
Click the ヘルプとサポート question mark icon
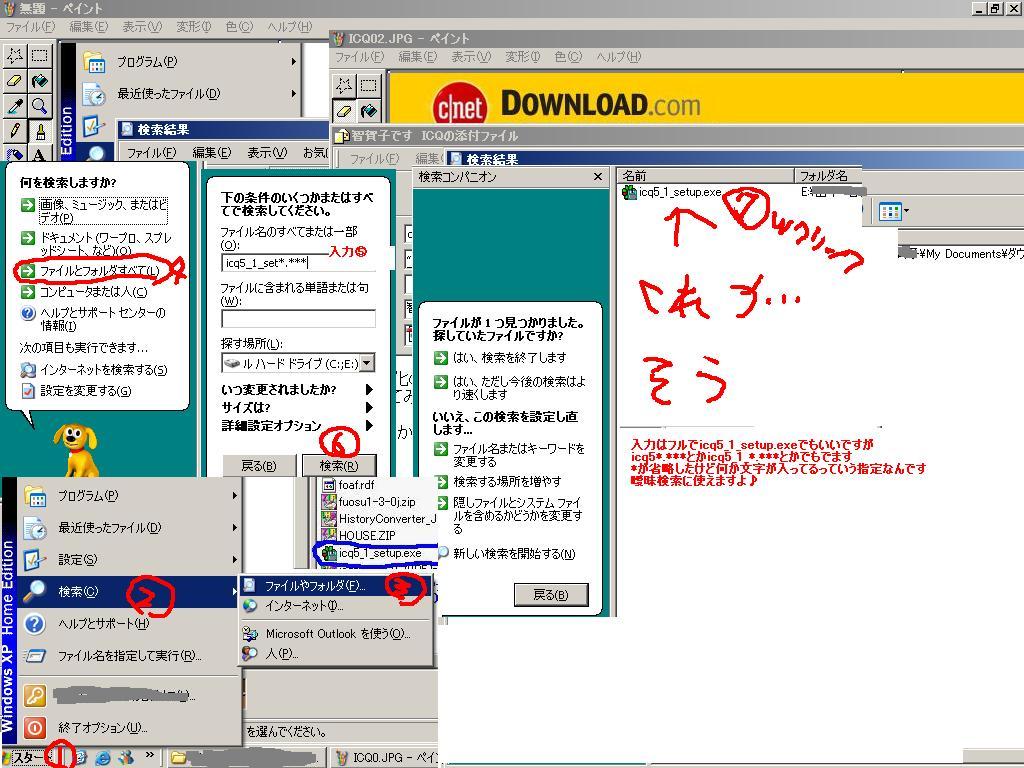coord(35,623)
